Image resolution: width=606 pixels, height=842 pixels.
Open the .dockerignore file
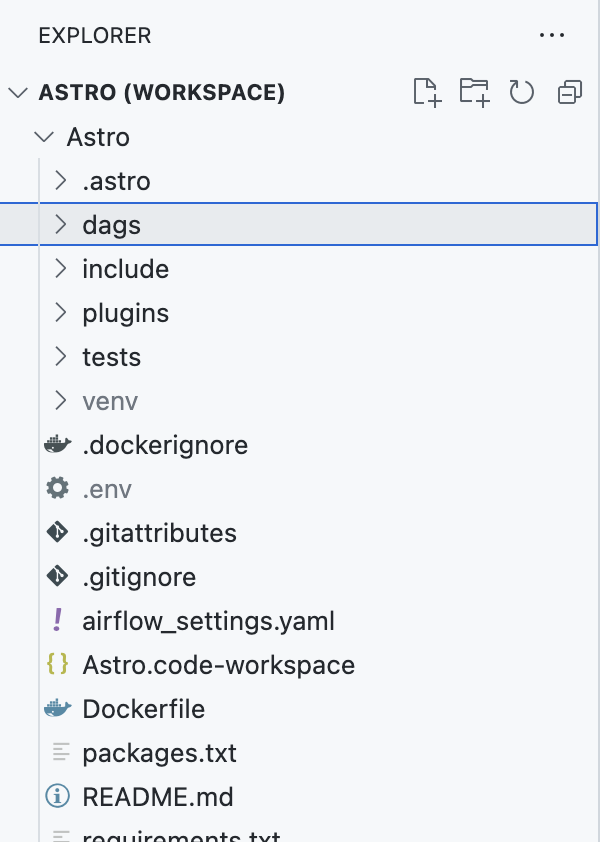pos(165,445)
